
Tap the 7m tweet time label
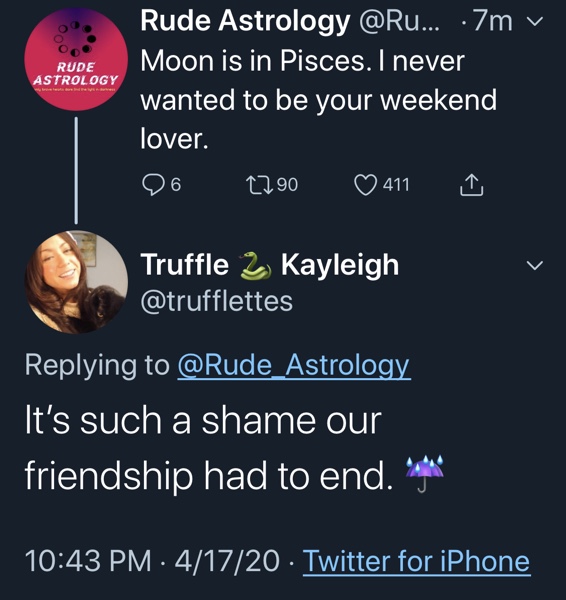492,21
